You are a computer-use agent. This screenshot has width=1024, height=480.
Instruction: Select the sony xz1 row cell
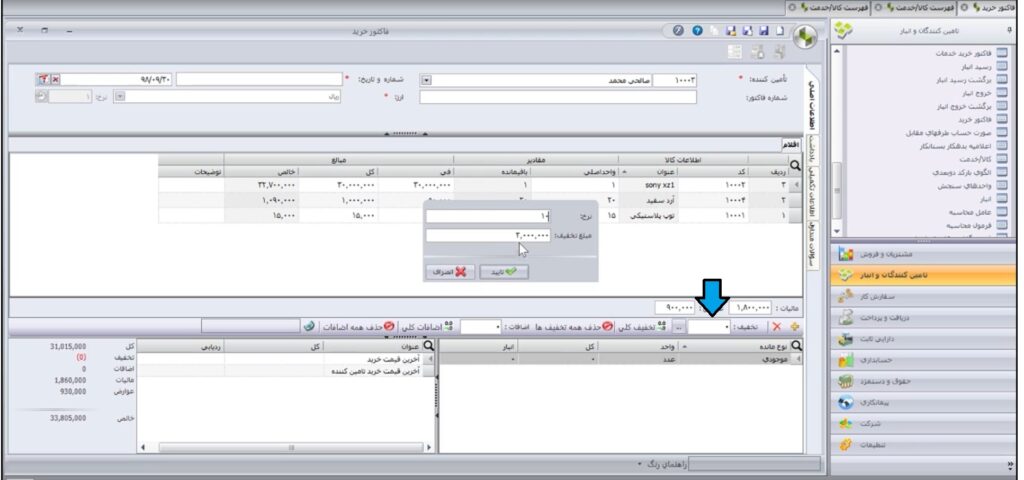[x=649, y=185]
